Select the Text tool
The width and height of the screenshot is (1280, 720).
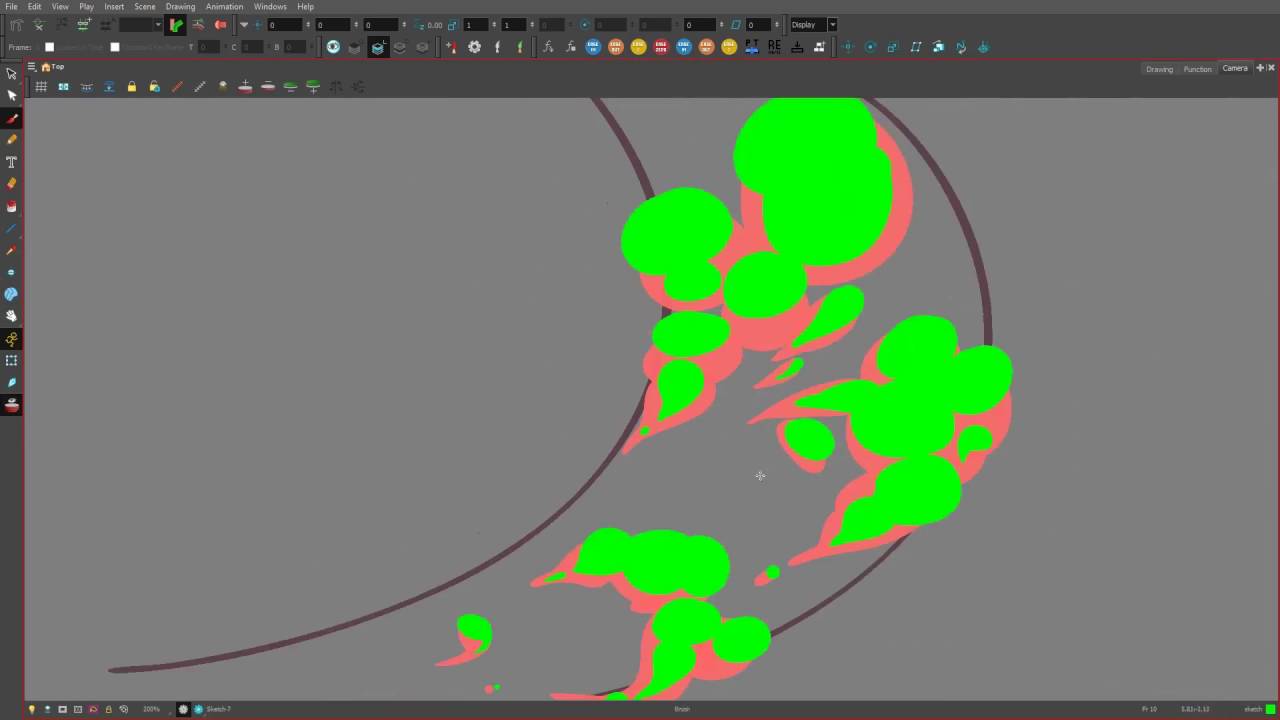pos(12,162)
